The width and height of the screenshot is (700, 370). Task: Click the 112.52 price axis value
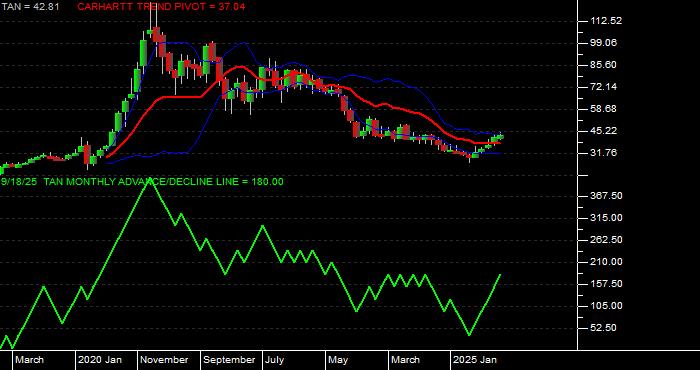(606, 21)
